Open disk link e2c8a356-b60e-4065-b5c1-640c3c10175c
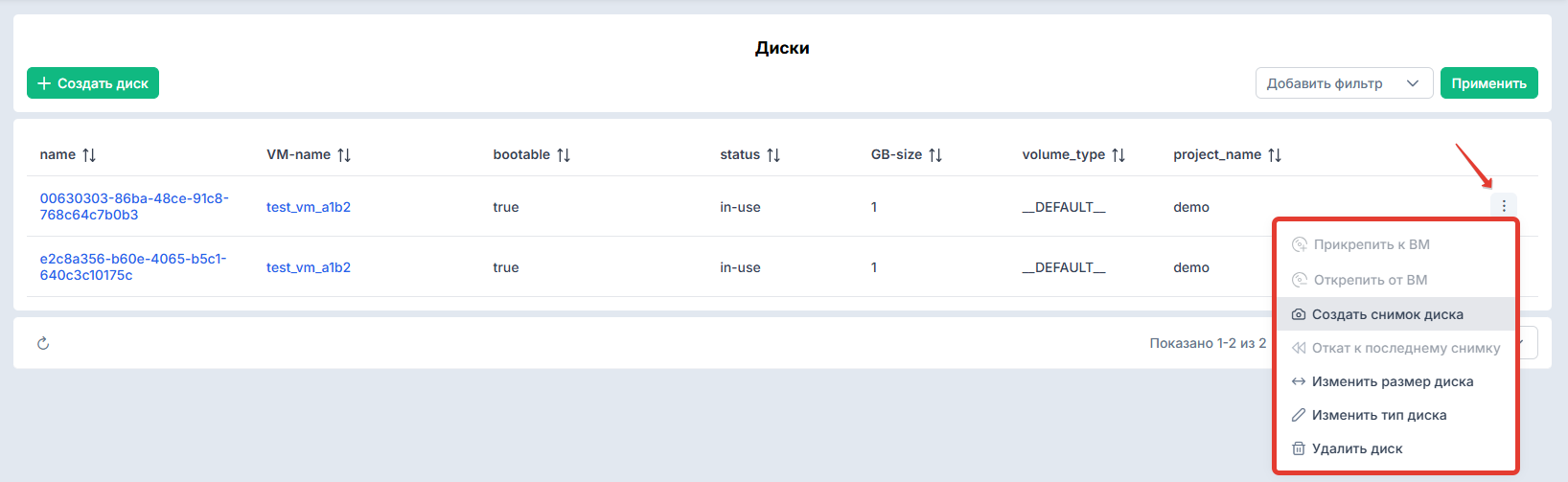This screenshot has height=482, width=1568. (x=133, y=266)
